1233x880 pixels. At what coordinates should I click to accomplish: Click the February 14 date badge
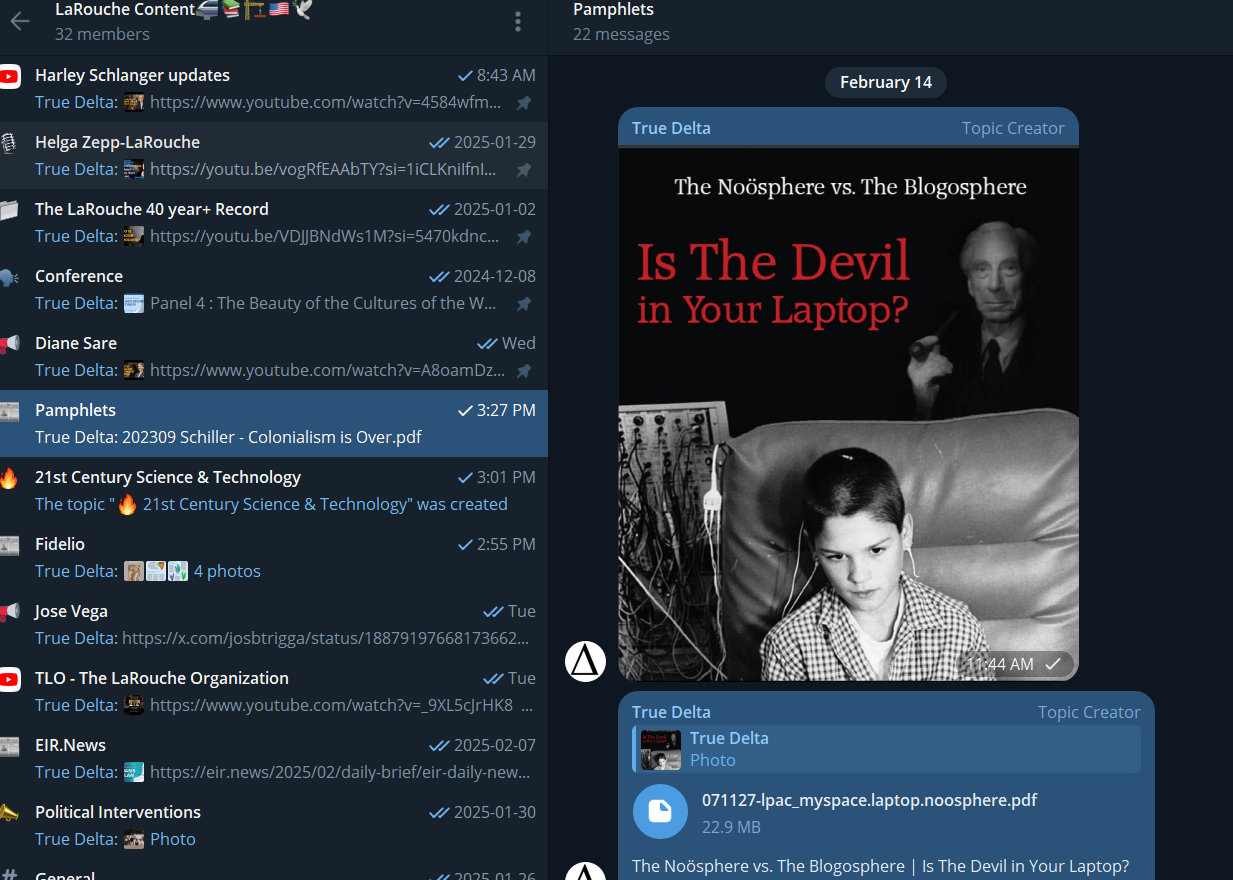[886, 82]
